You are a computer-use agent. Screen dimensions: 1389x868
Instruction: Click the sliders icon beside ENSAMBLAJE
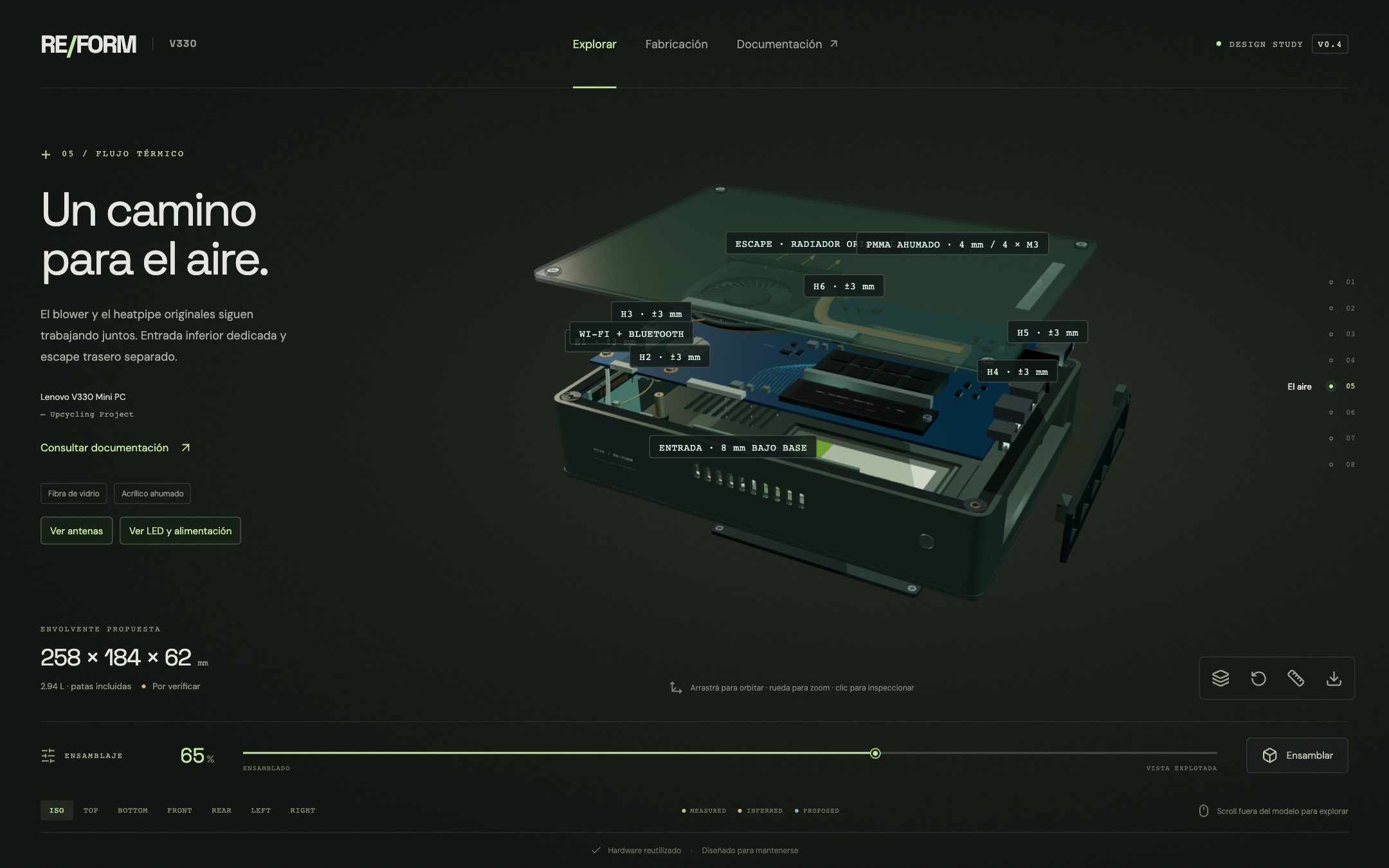48,755
